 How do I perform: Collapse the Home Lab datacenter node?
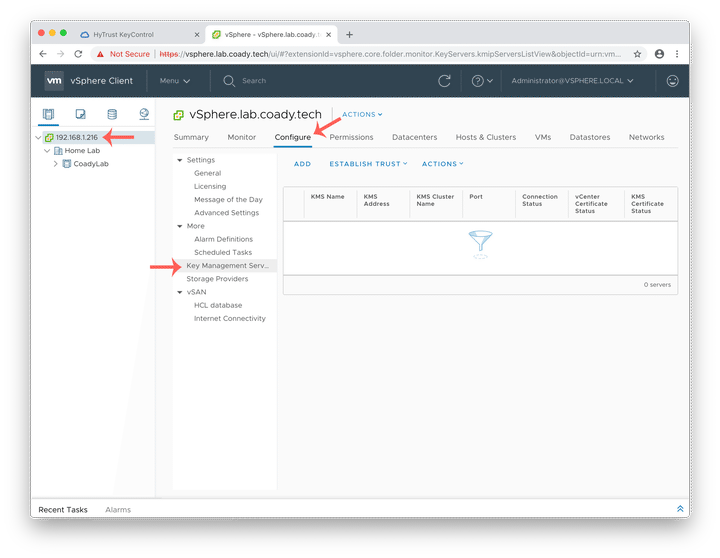pos(47,151)
